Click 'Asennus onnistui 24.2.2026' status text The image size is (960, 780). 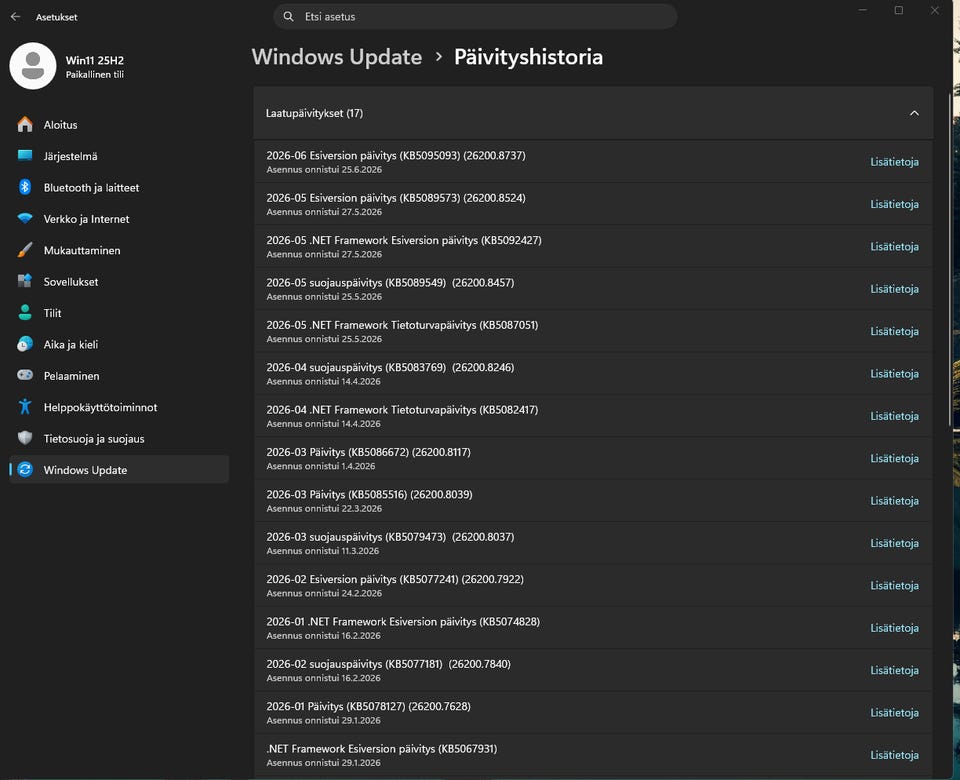tap(324, 593)
